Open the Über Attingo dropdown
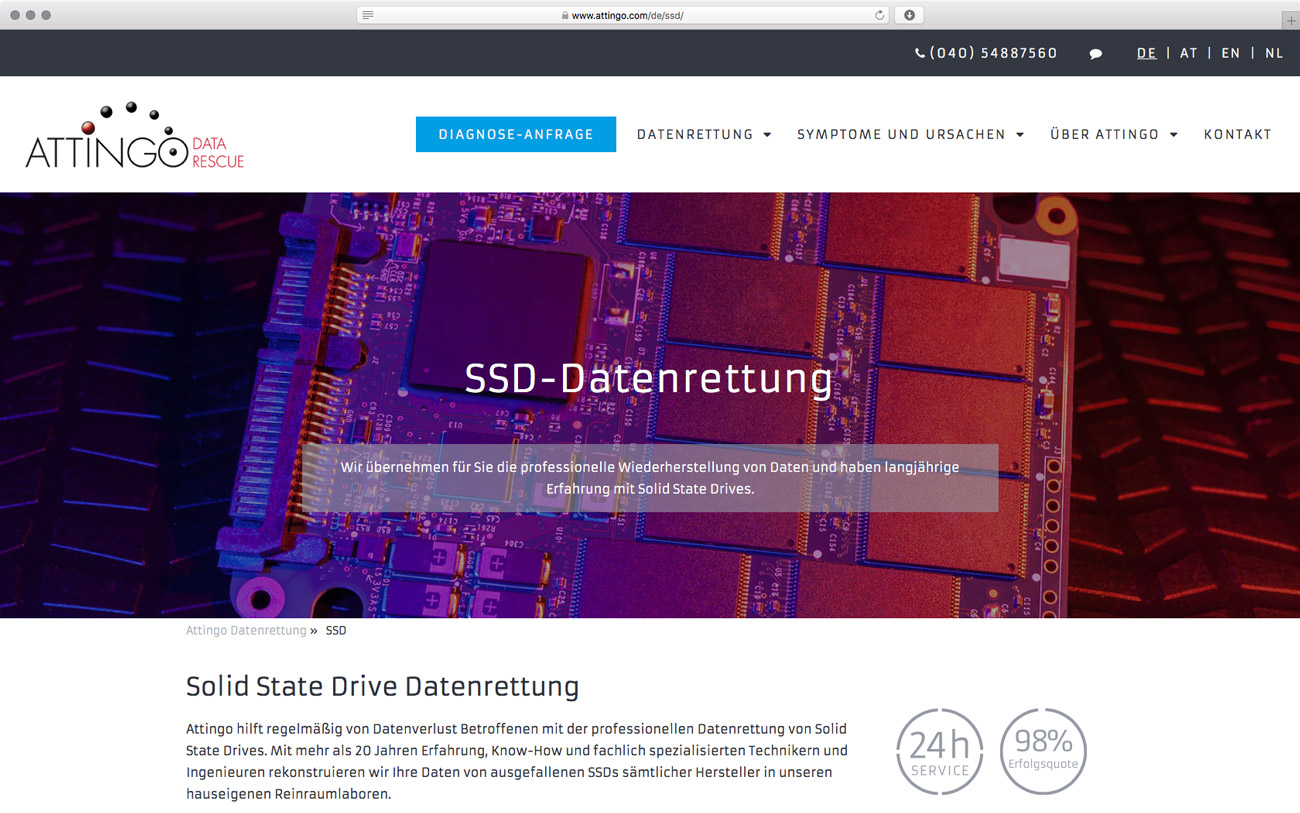This screenshot has height=813, width=1300. (x=1113, y=135)
